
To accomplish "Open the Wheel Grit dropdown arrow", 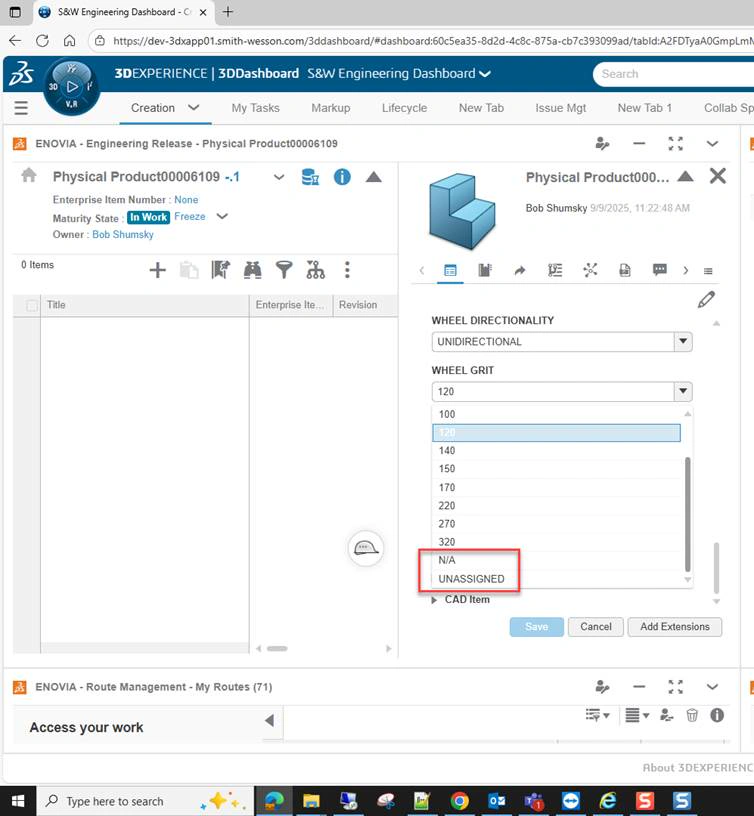I will tap(683, 391).
